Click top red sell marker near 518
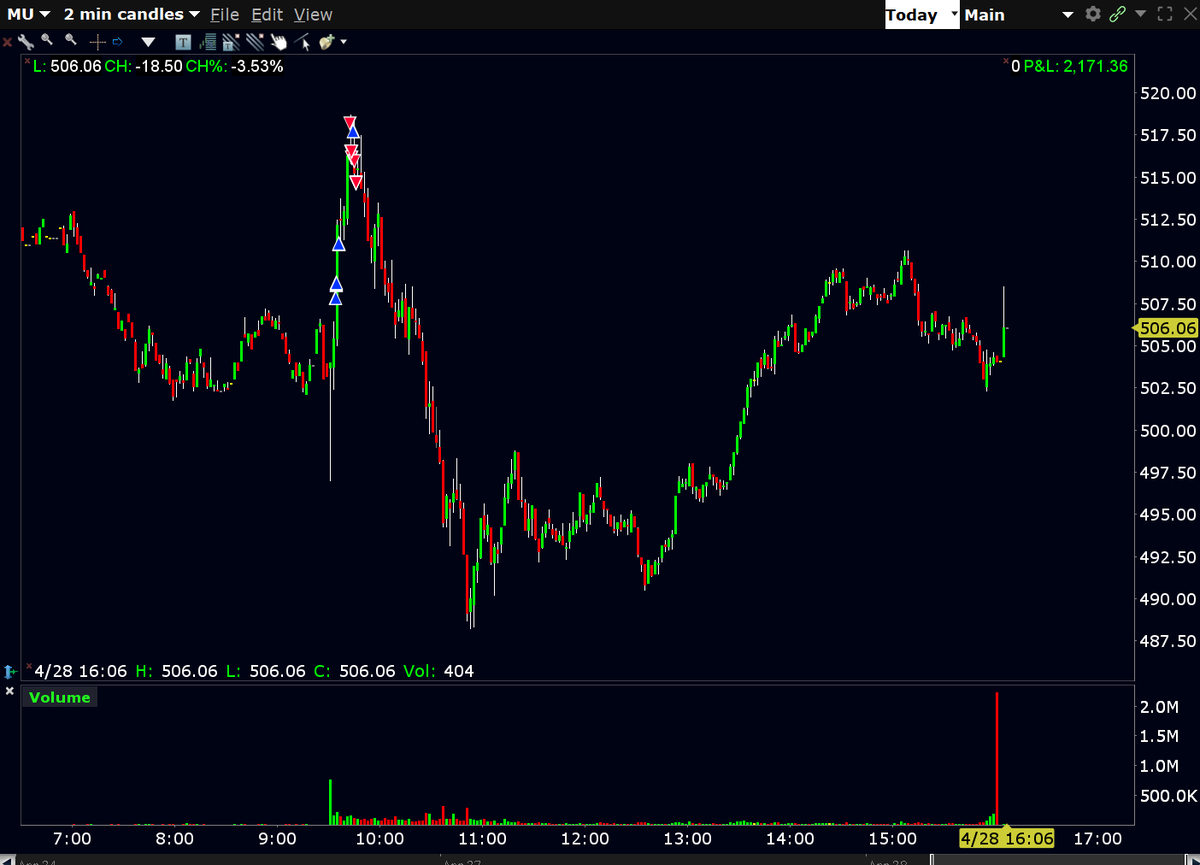 pos(349,122)
